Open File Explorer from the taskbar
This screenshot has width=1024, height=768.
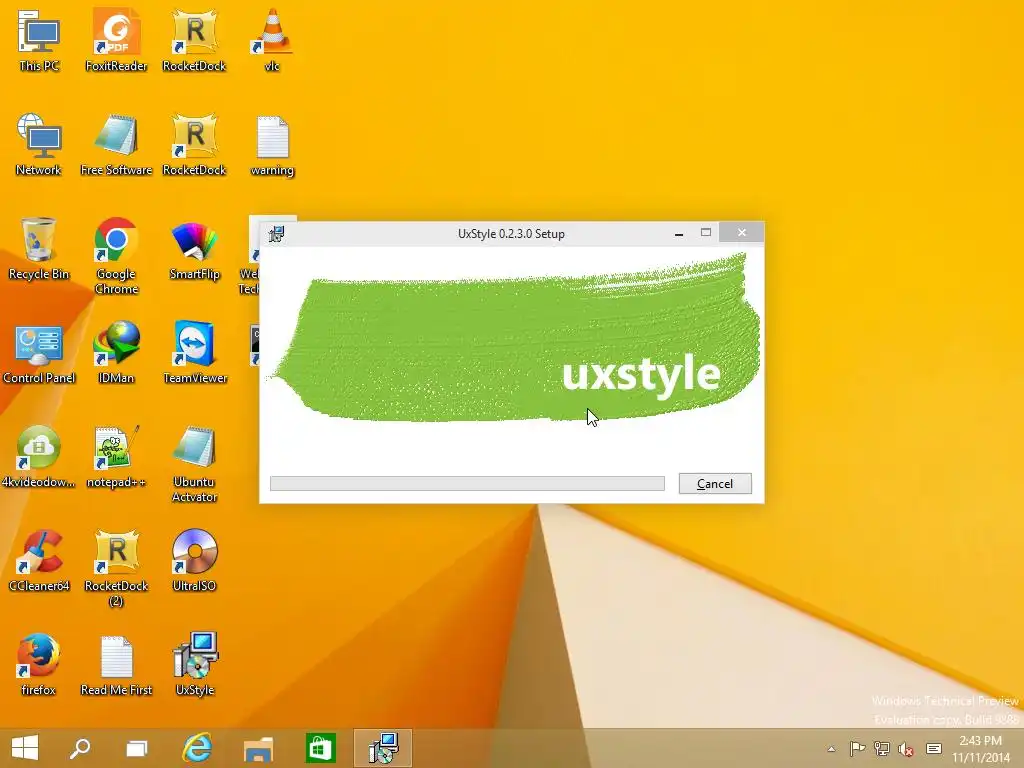click(x=259, y=748)
